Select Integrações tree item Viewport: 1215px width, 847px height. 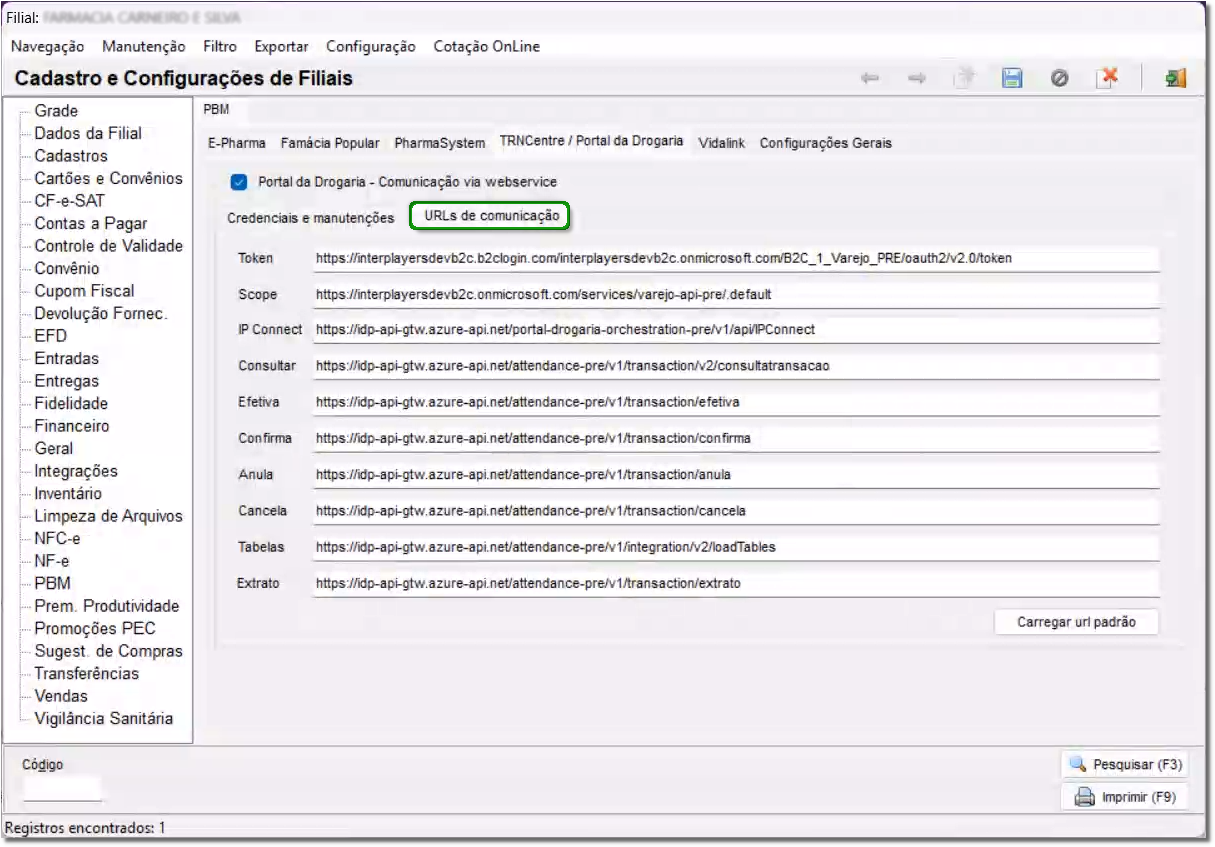coord(76,471)
